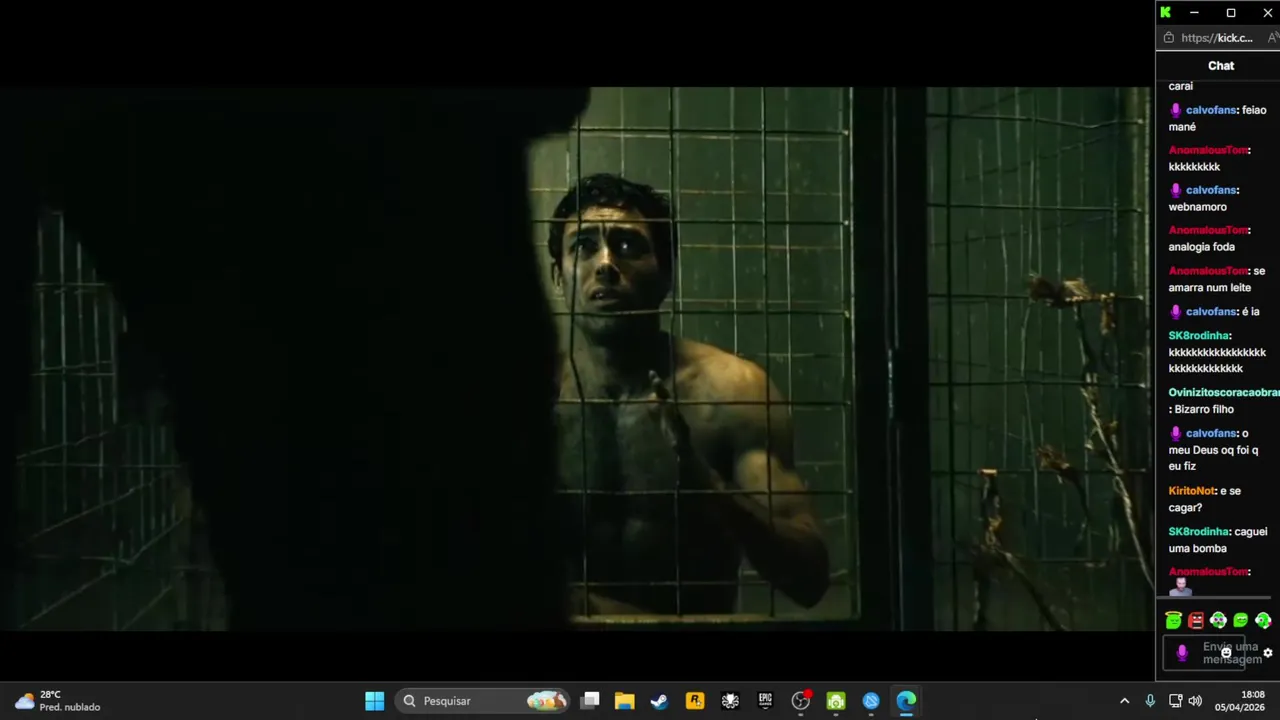
Task: Send the green laughing chat-bubble emote
Action: [x=1241, y=621]
